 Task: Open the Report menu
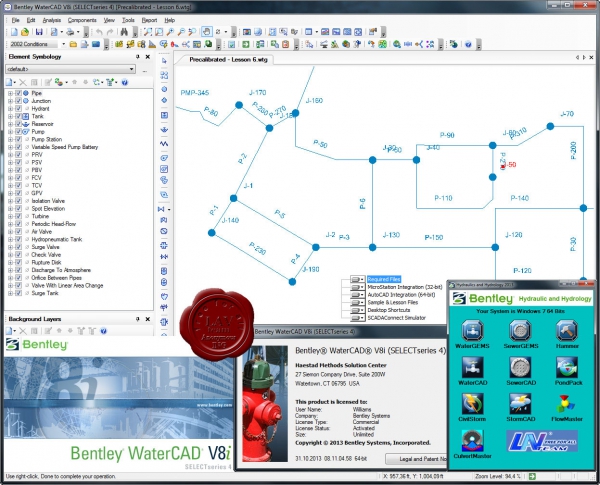pyautogui.click(x=149, y=20)
